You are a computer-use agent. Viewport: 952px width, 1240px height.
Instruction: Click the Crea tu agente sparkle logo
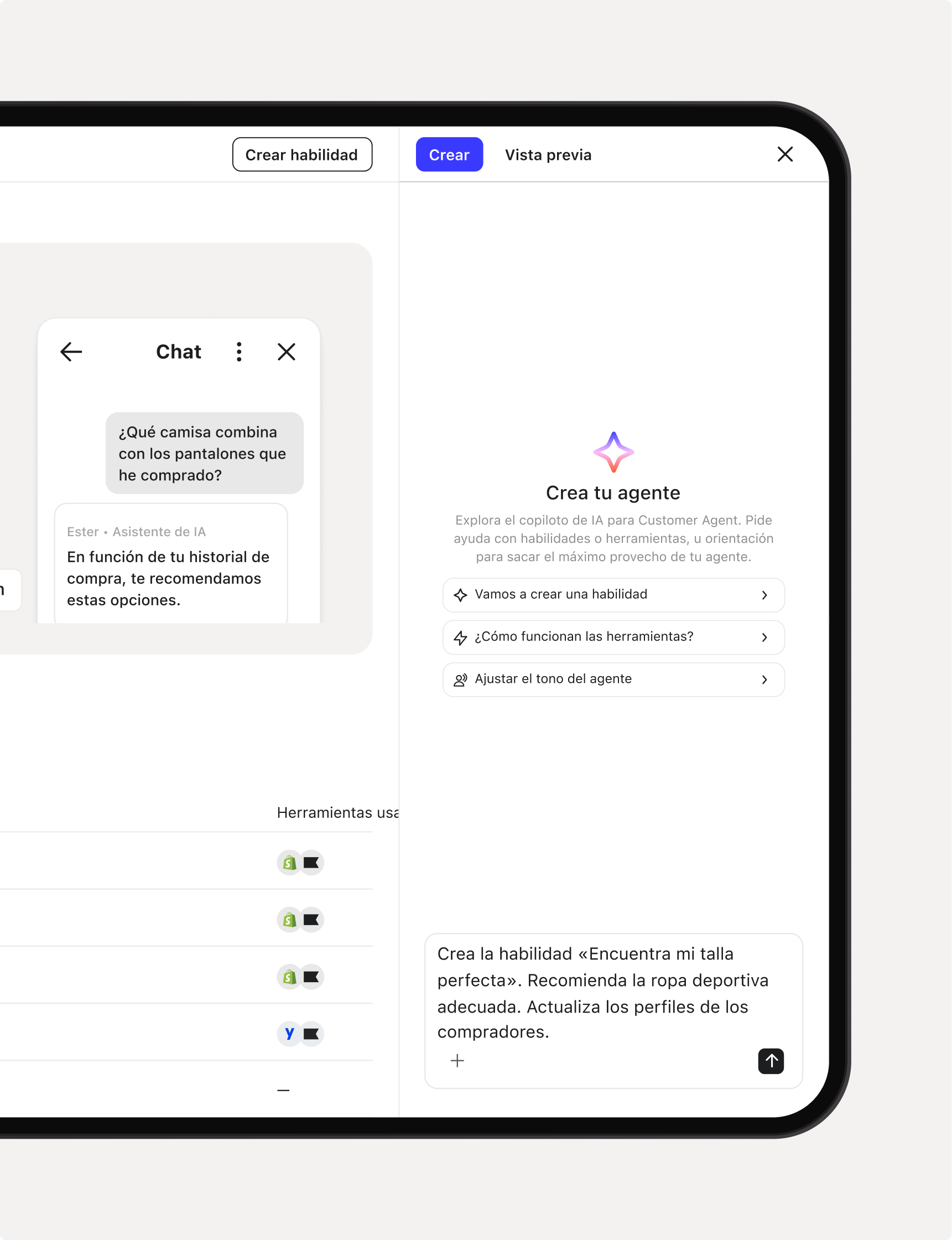click(613, 452)
